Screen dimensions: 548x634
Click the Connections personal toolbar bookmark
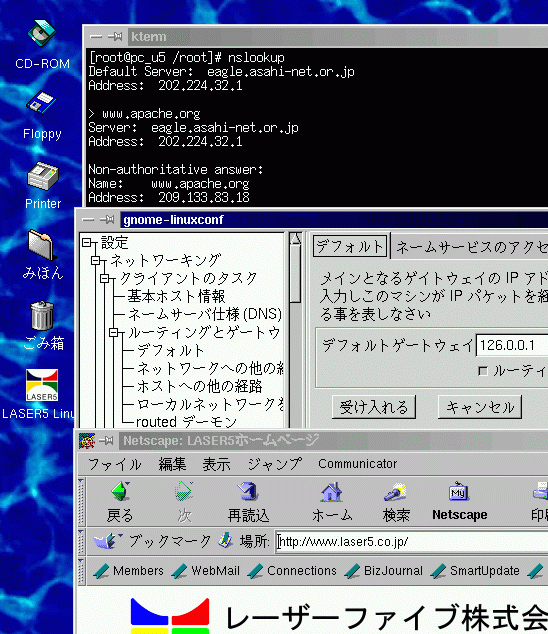[292, 571]
